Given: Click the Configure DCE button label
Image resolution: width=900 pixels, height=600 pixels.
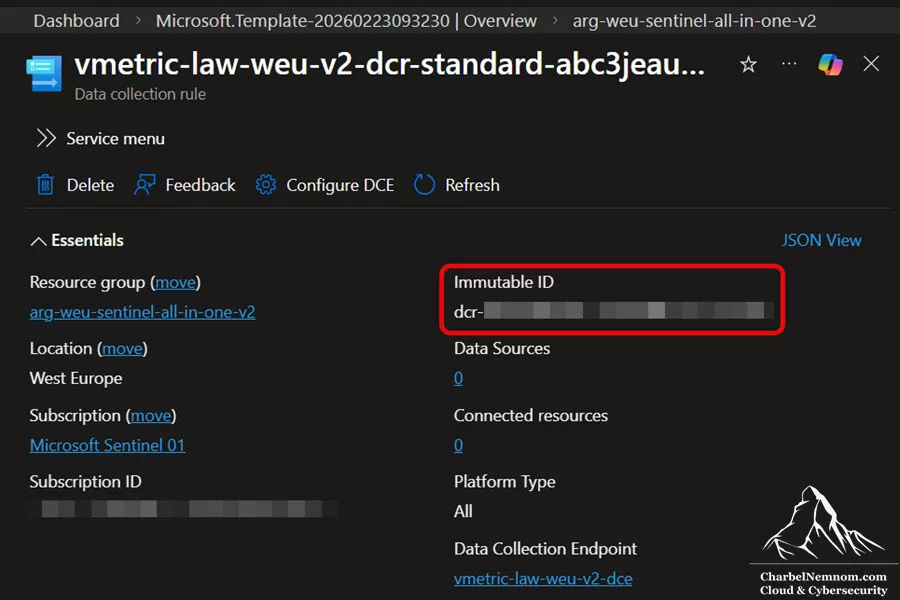Looking at the screenshot, I should tap(340, 185).
